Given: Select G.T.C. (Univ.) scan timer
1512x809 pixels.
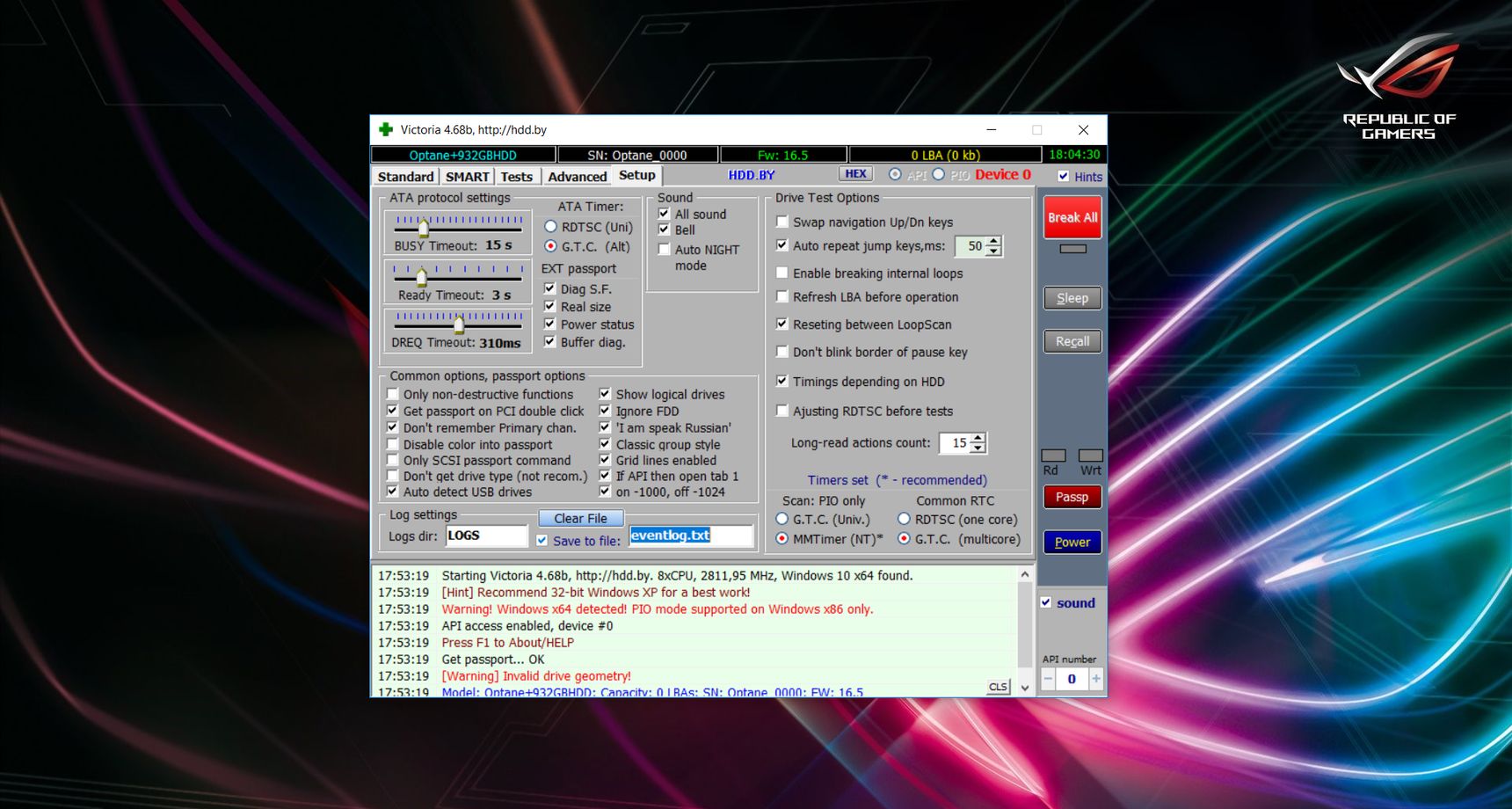Looking at the screenshot, I should 781,519.
